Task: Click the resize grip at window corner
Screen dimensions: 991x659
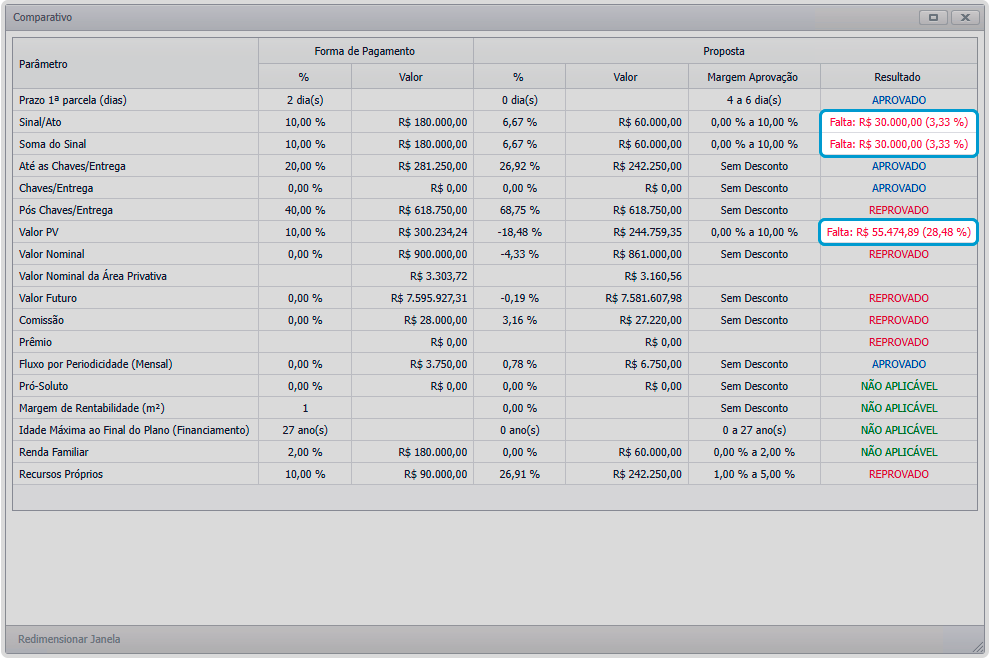Action: pos(978,646)
